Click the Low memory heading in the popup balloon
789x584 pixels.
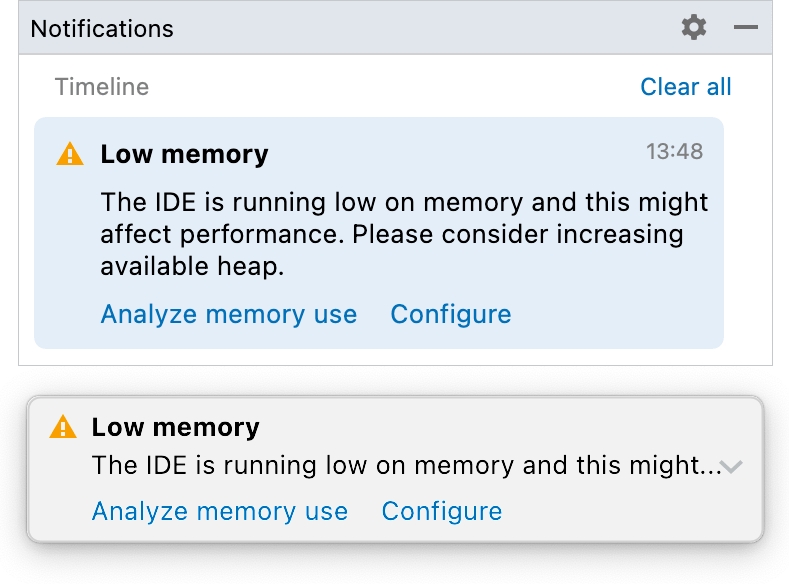[x=176, y=427]
